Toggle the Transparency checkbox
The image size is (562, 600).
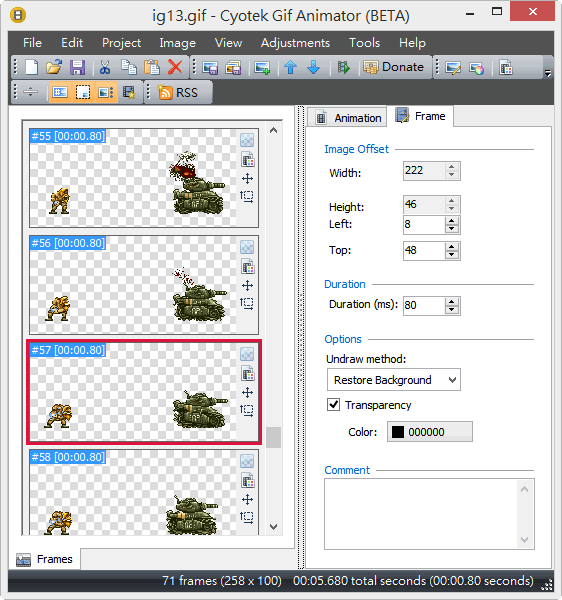tap(334, 404)
